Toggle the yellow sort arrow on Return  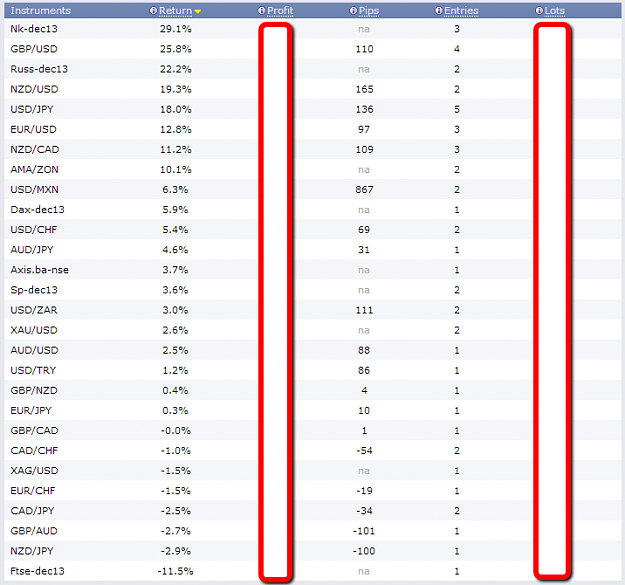[x=197, y=12]
